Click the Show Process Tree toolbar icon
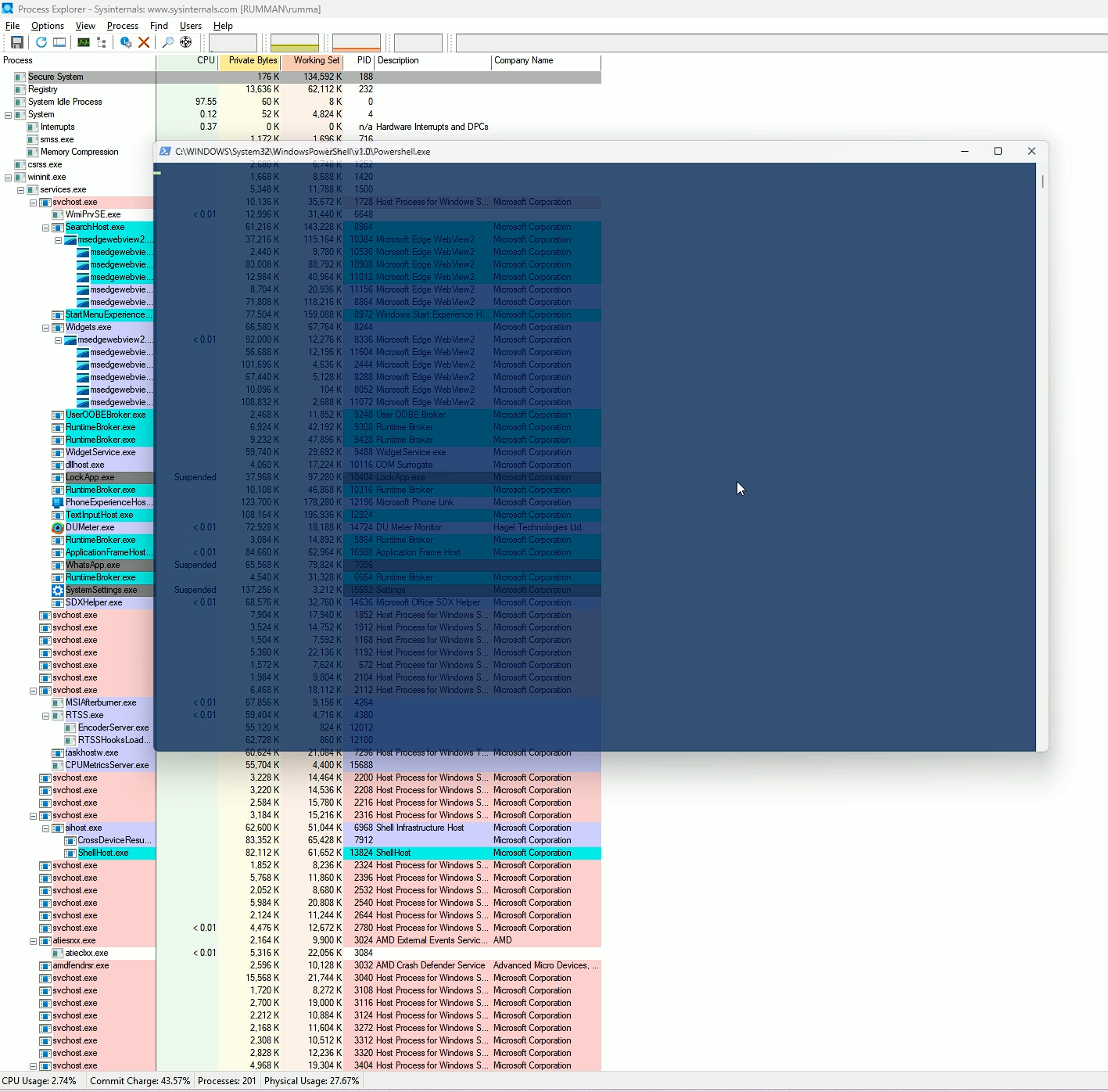 [102, 42]
